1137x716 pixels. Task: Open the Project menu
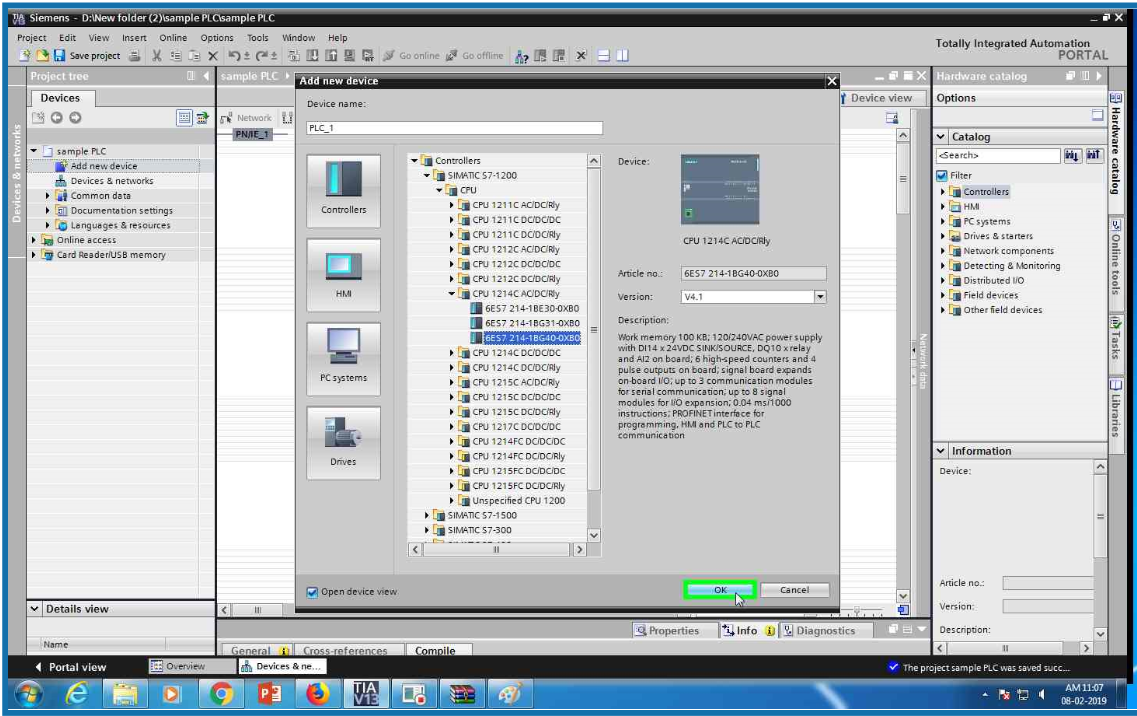tap(31, 38)
